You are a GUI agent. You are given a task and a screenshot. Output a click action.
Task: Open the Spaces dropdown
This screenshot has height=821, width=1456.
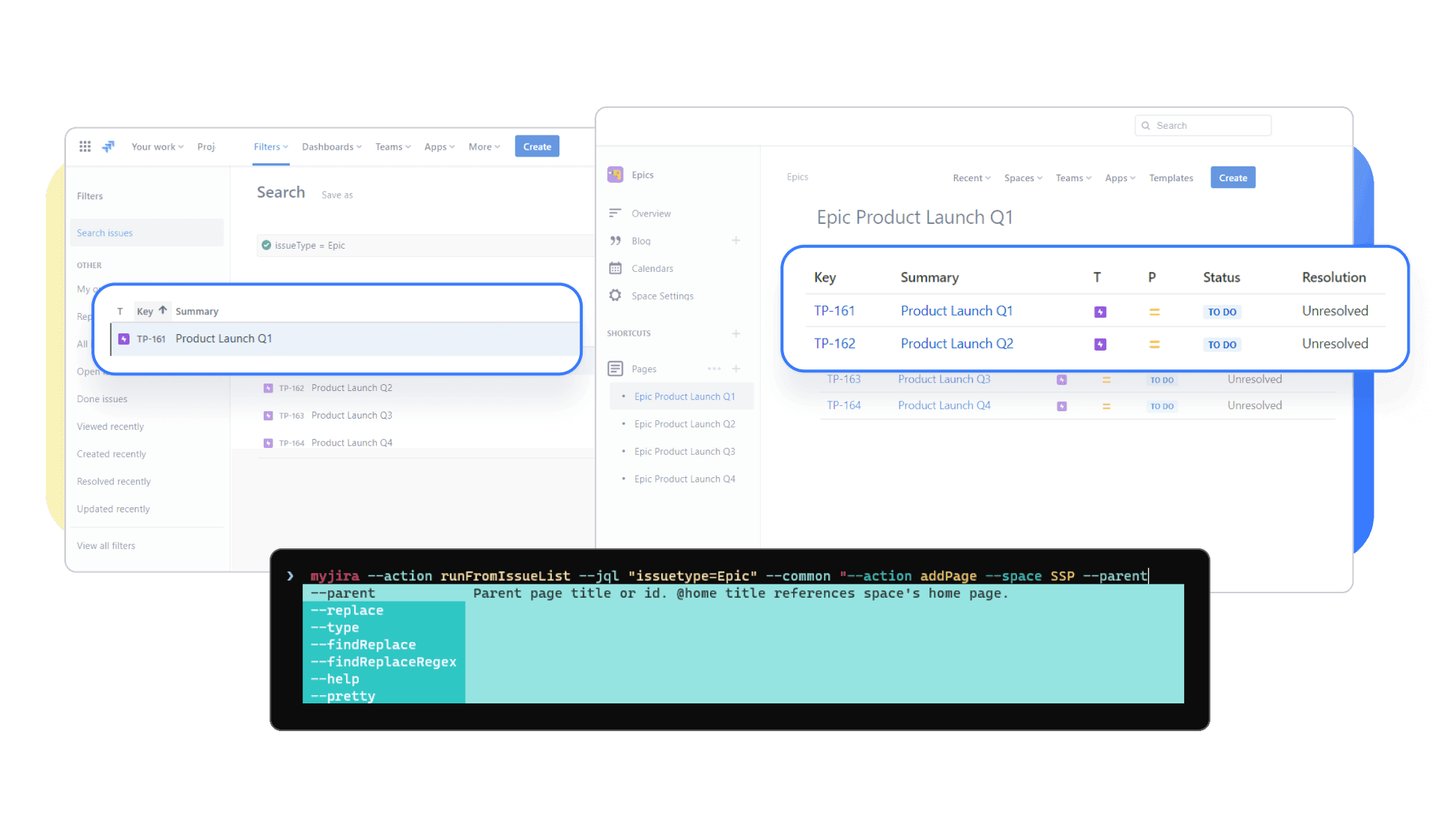1023,178
